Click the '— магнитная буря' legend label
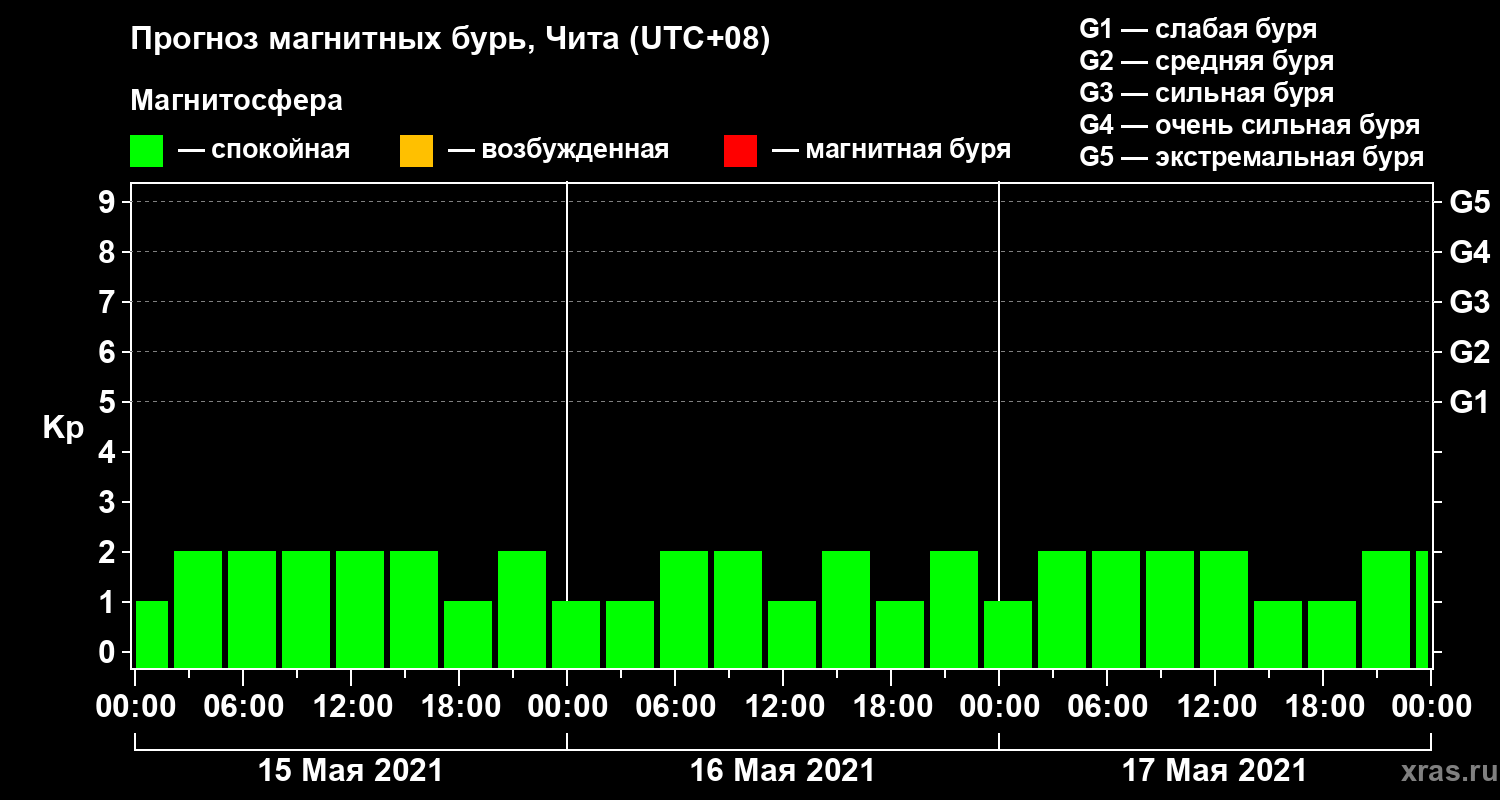 (891, 150)
